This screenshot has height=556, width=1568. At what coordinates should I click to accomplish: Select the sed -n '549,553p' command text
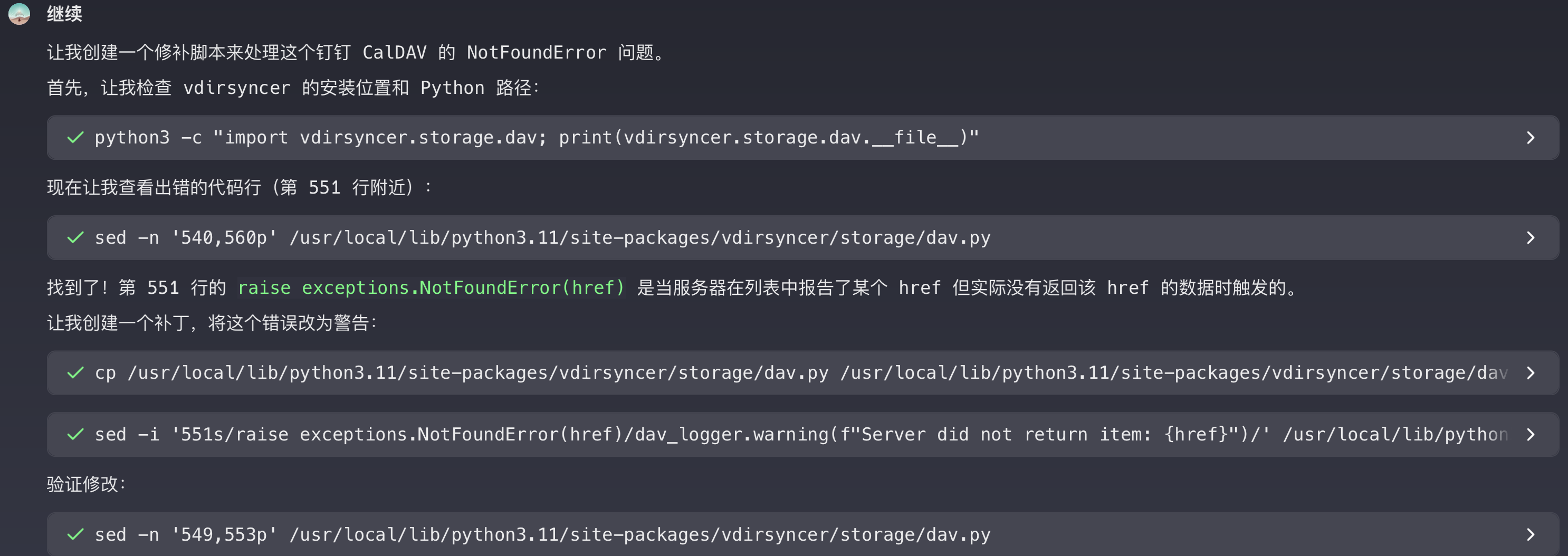pyautogui.click(x=542, y=535)
